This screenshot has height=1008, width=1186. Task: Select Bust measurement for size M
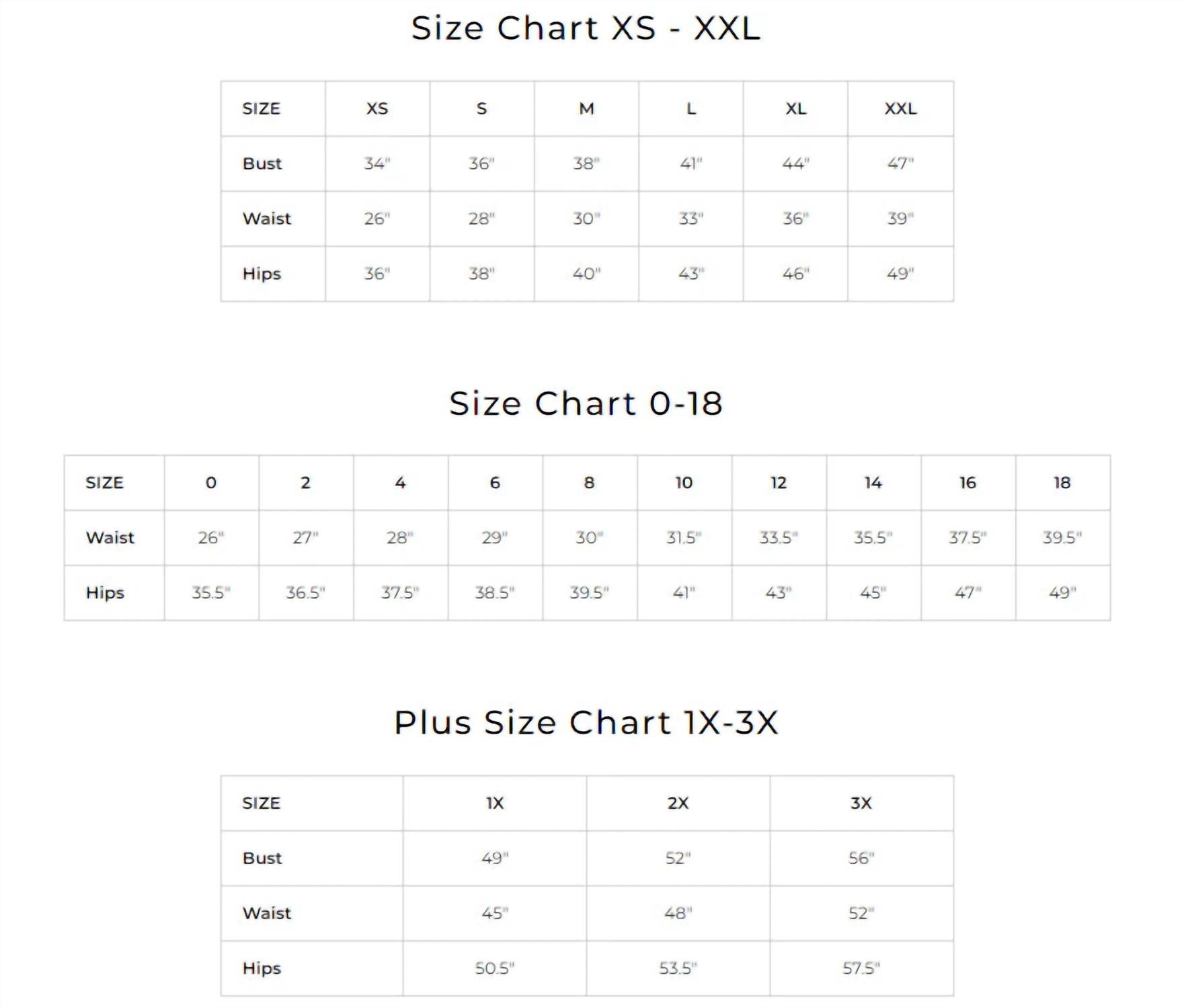coord(586,163)
